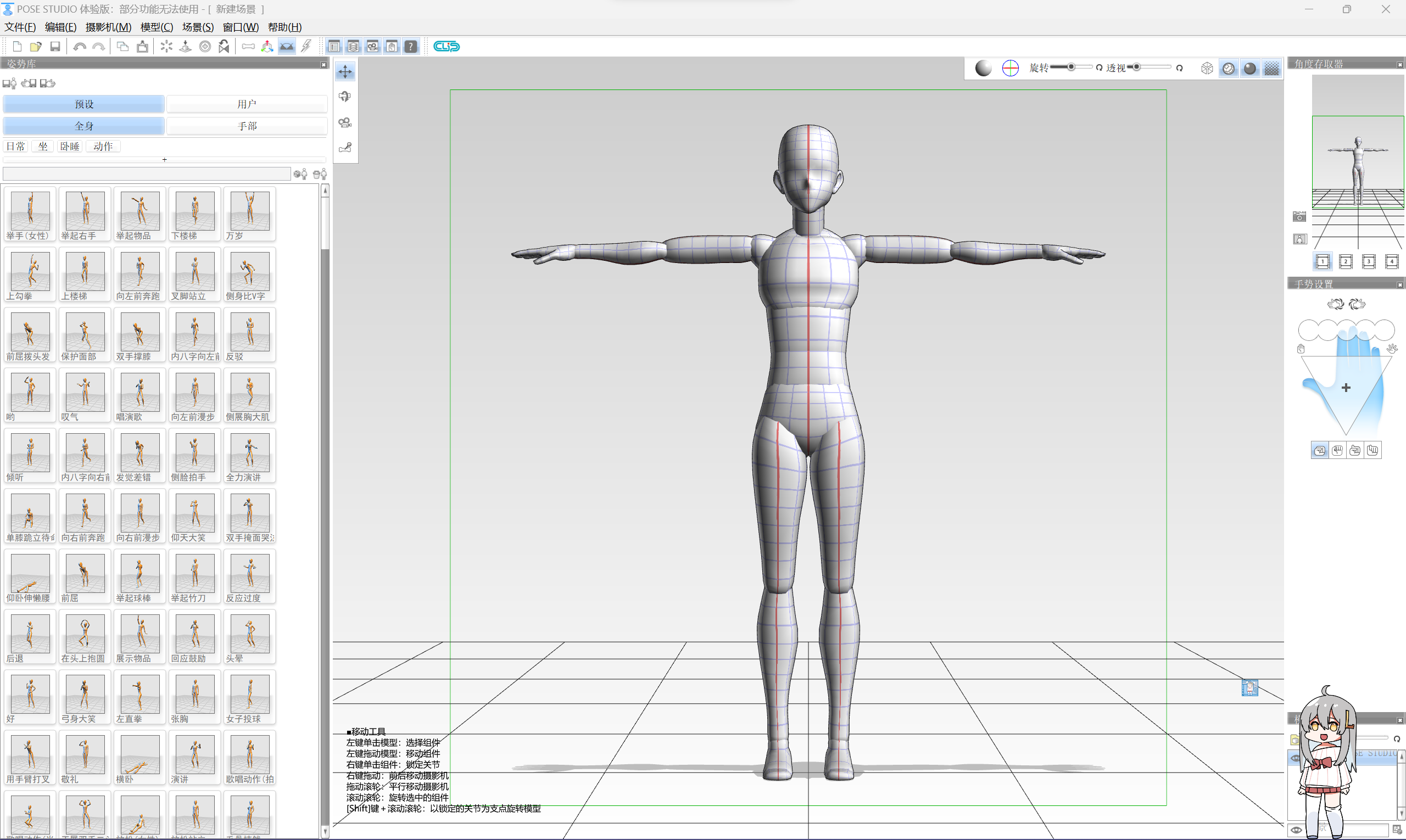
Task: Open a file with the folder icon
Action: pos(36,47)
